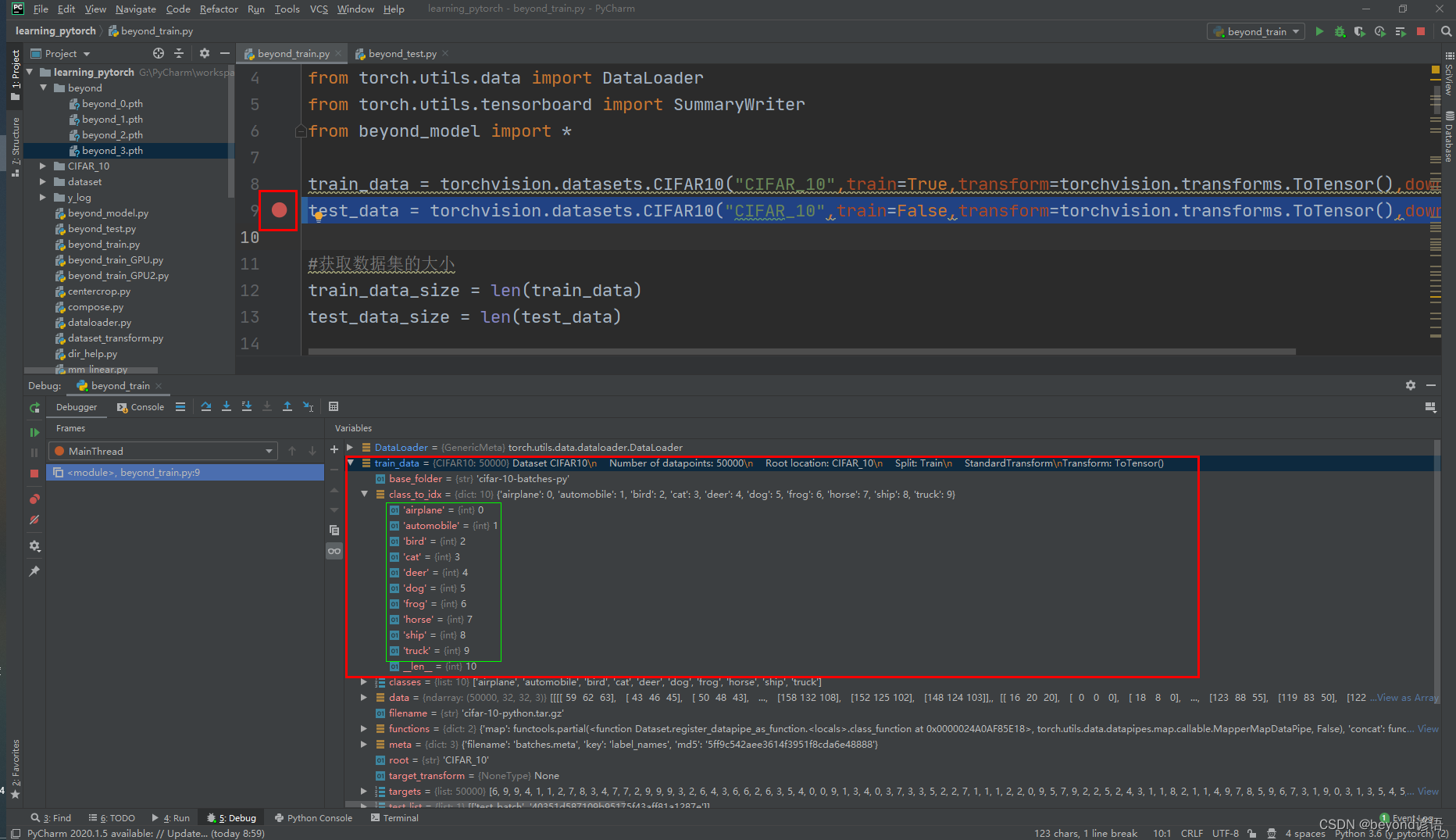Open the Navigate menu
The image size is (1456, 840).
136,9
